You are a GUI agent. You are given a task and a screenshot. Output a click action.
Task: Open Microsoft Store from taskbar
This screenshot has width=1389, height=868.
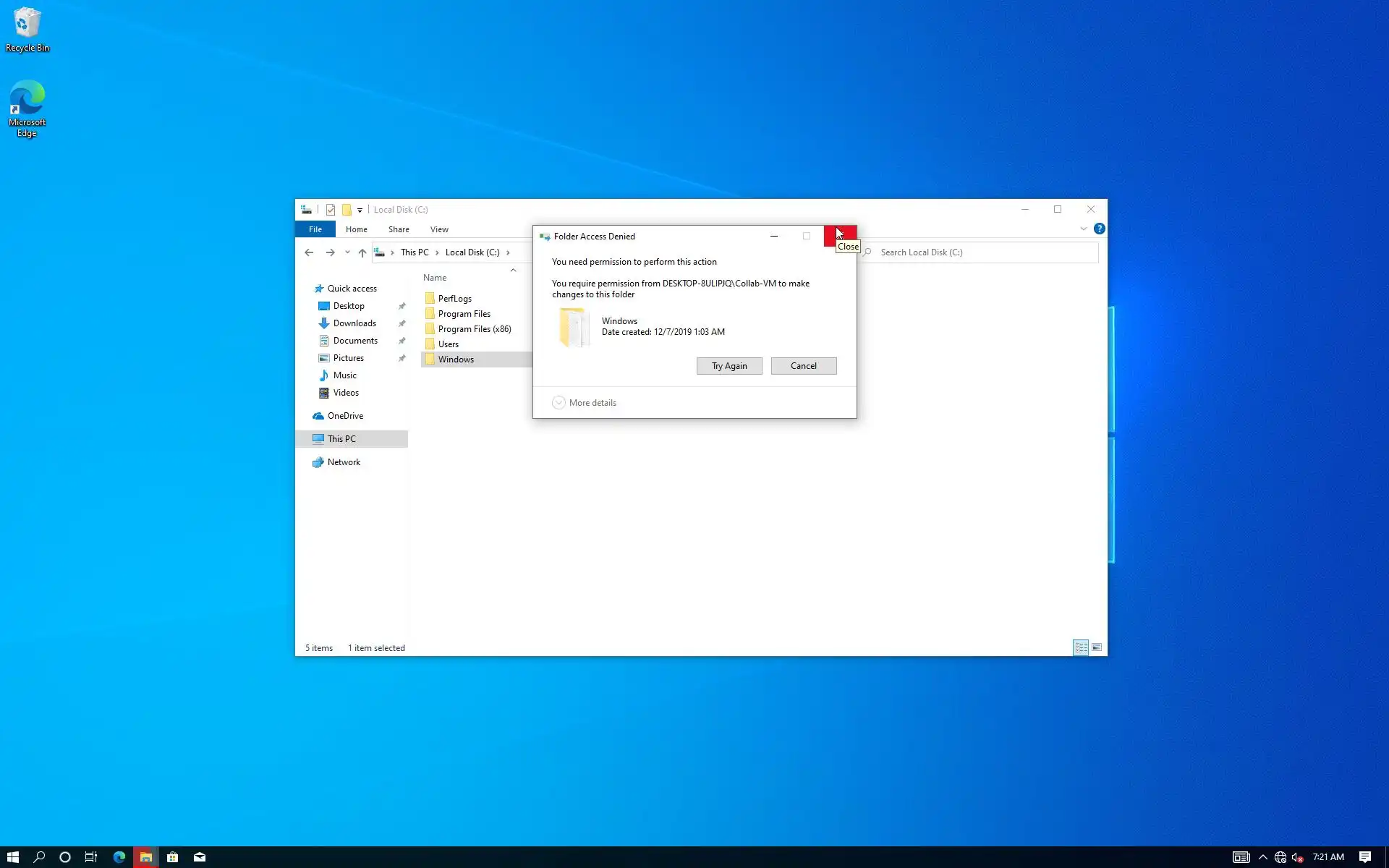pos(172,857)
